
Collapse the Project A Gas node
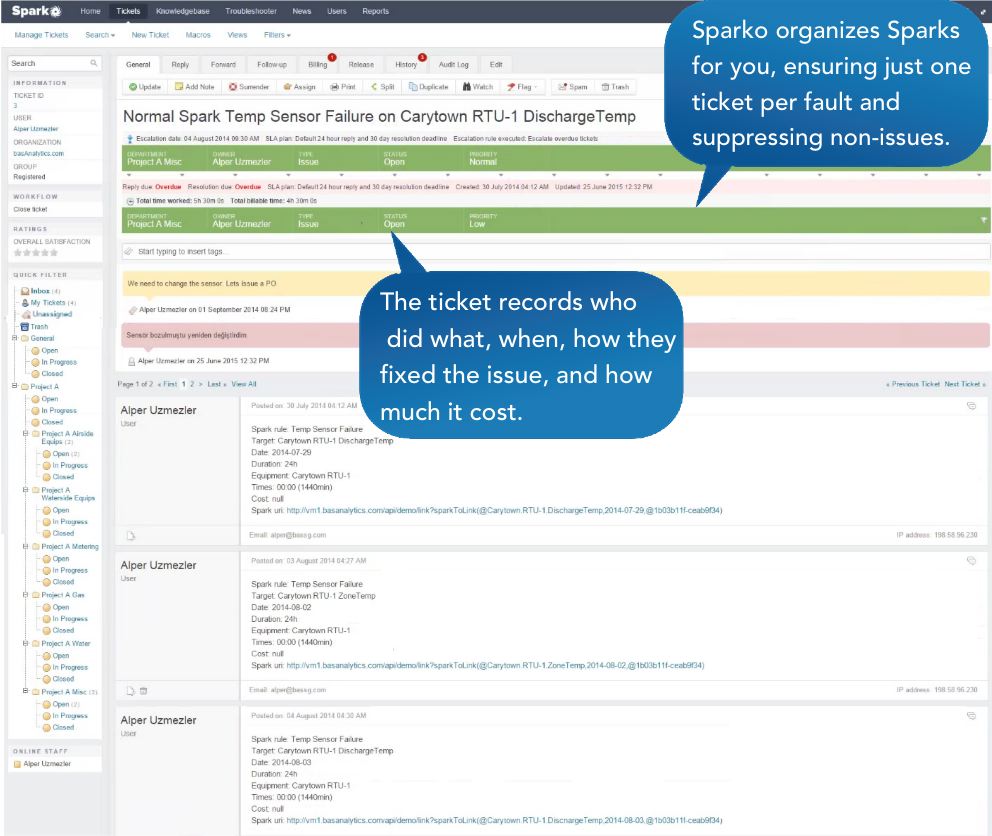25,595
